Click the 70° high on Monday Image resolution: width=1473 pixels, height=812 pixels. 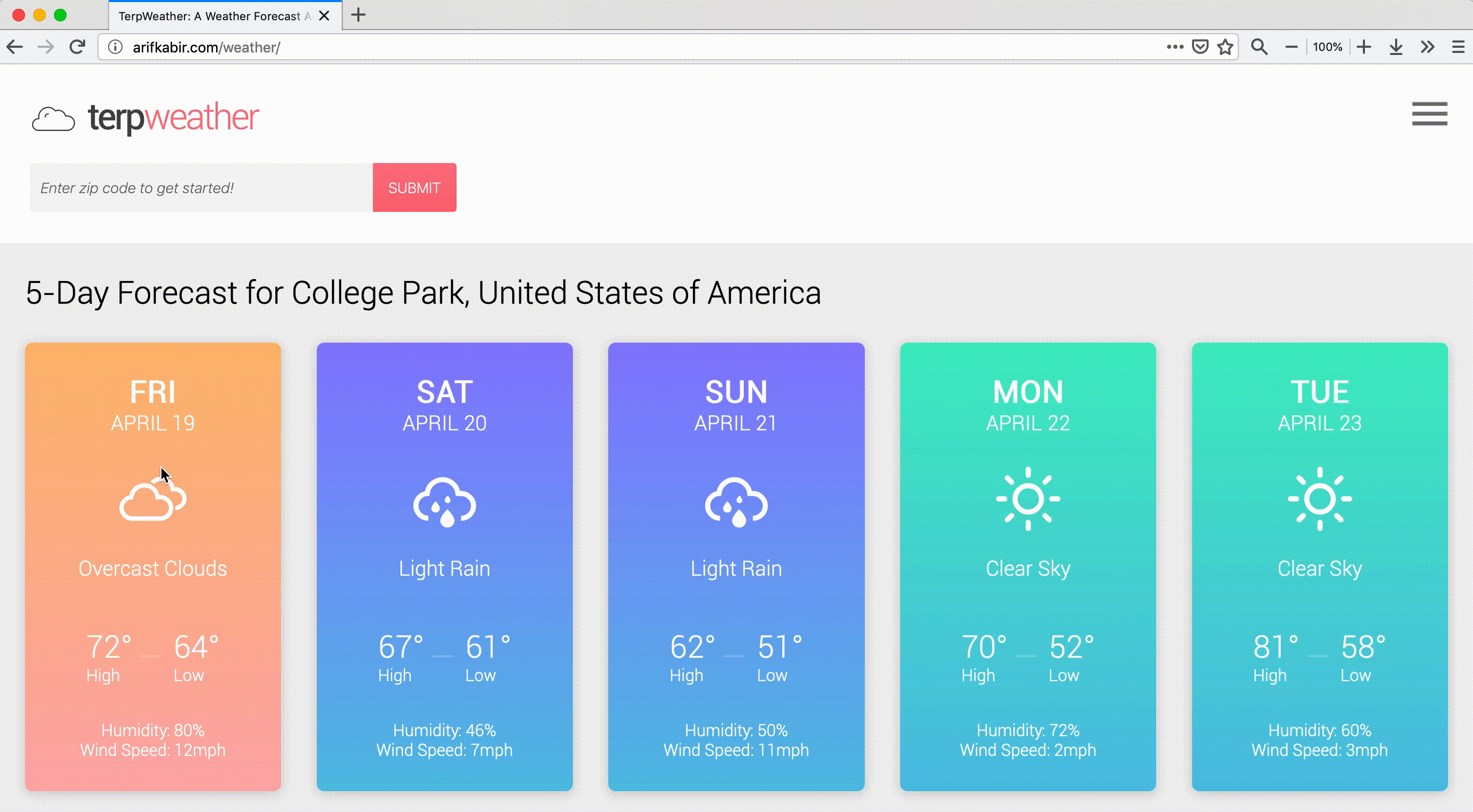(x=984, y=647)
